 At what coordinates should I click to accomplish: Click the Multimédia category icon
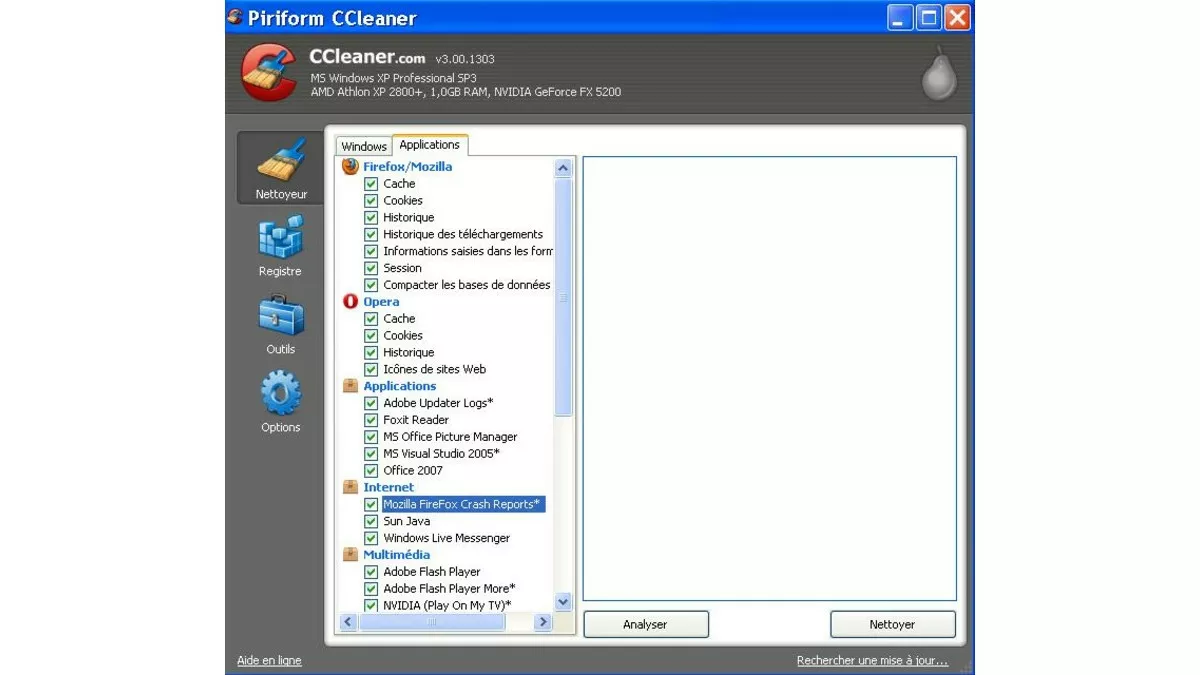[350, 554]
